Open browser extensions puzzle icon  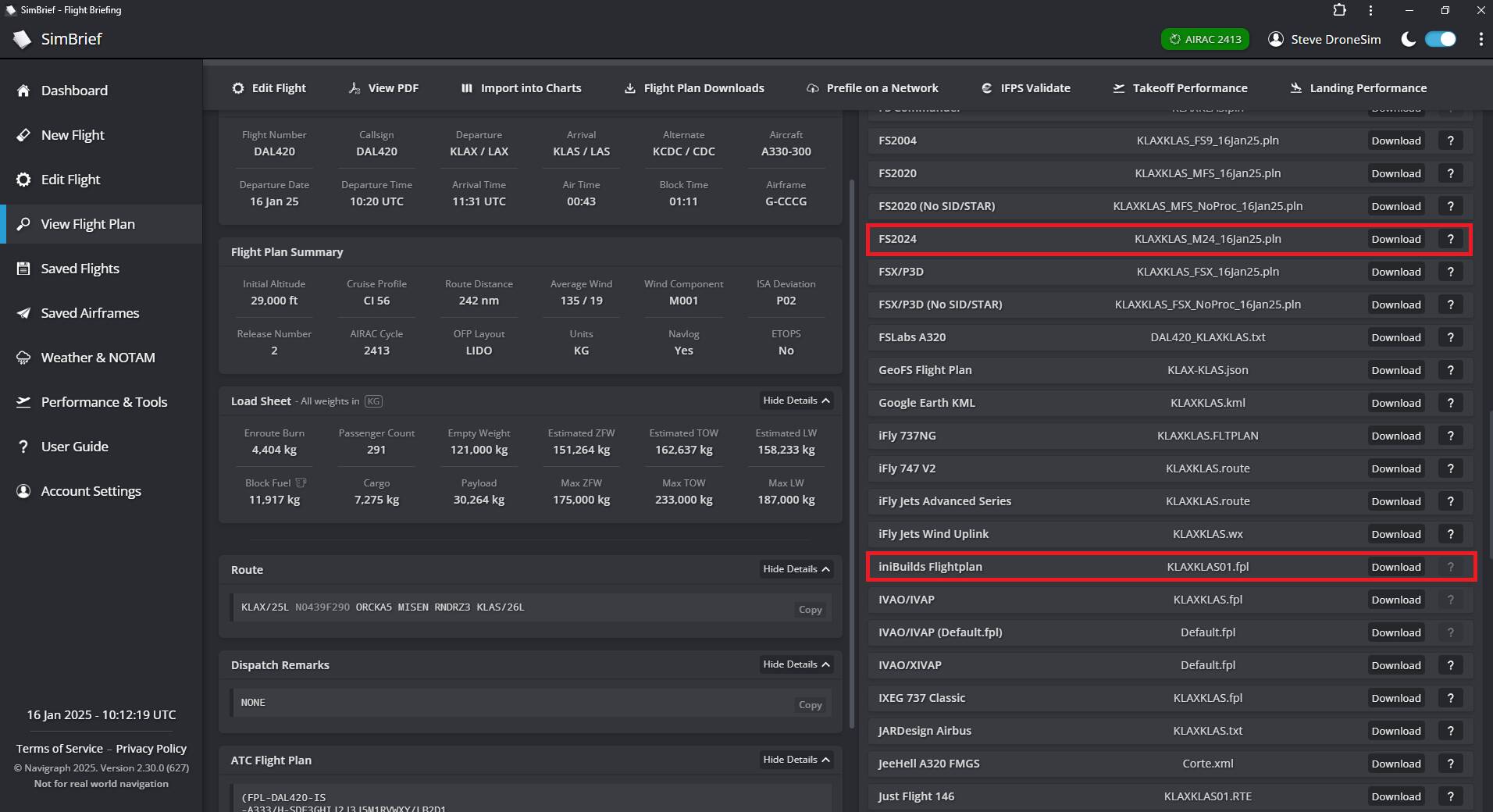[1339, 10]
